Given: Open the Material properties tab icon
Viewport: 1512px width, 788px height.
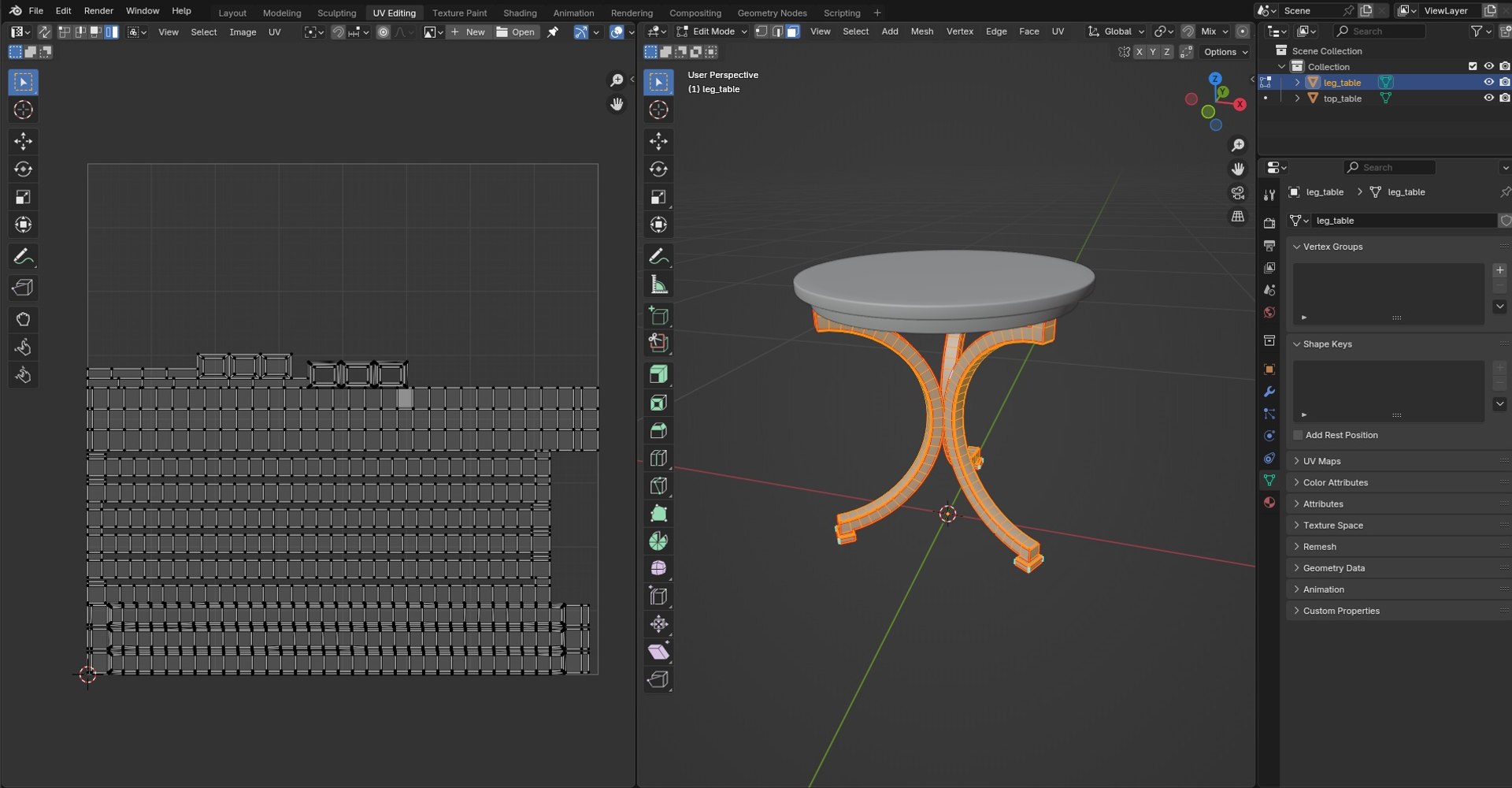Looking at the screenshot, I should click(1269, 503).
